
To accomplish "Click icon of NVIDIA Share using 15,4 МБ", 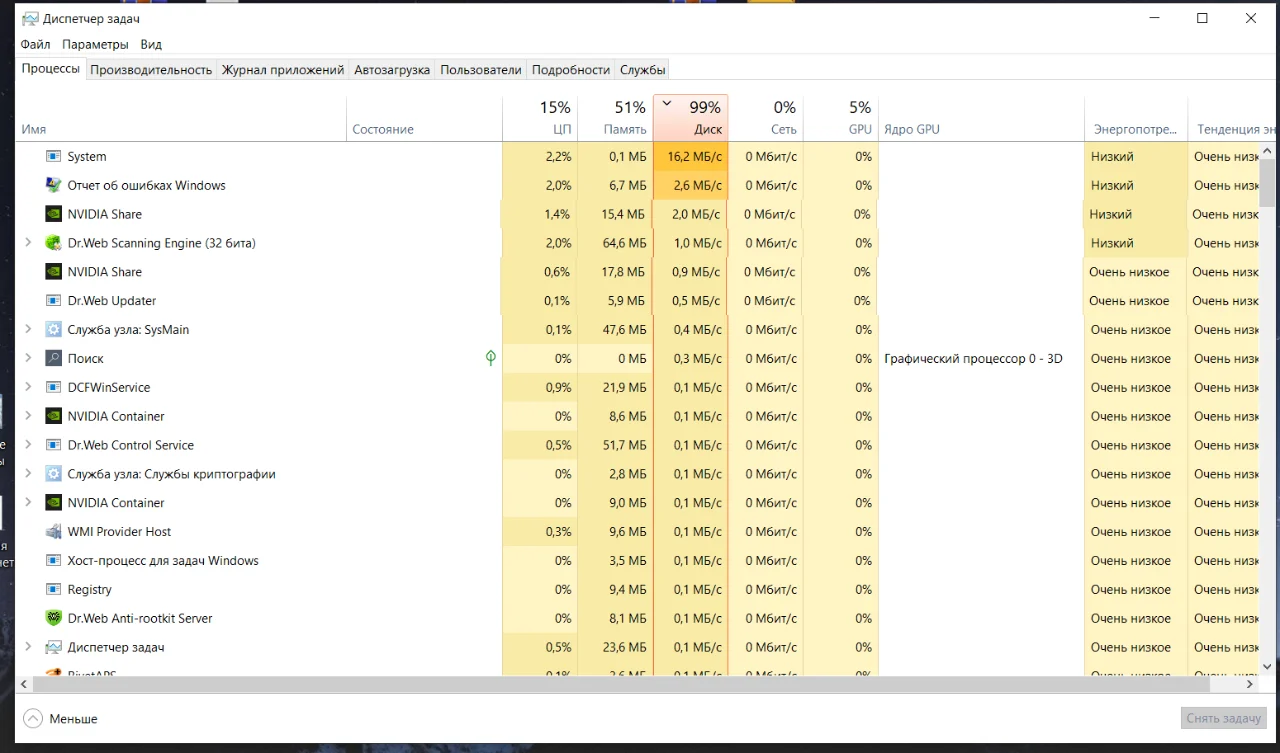I will [x=54, y=214].
